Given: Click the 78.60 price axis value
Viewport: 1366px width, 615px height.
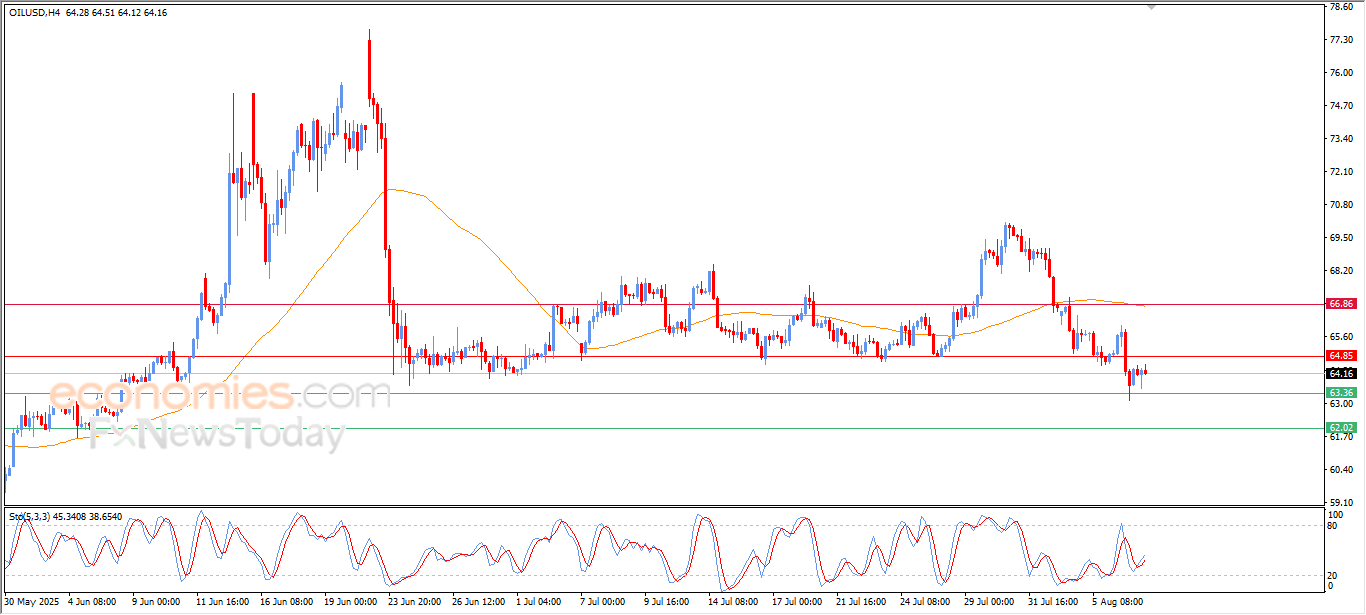Looking at the screenshot, I should click(x=1341, y=6).
